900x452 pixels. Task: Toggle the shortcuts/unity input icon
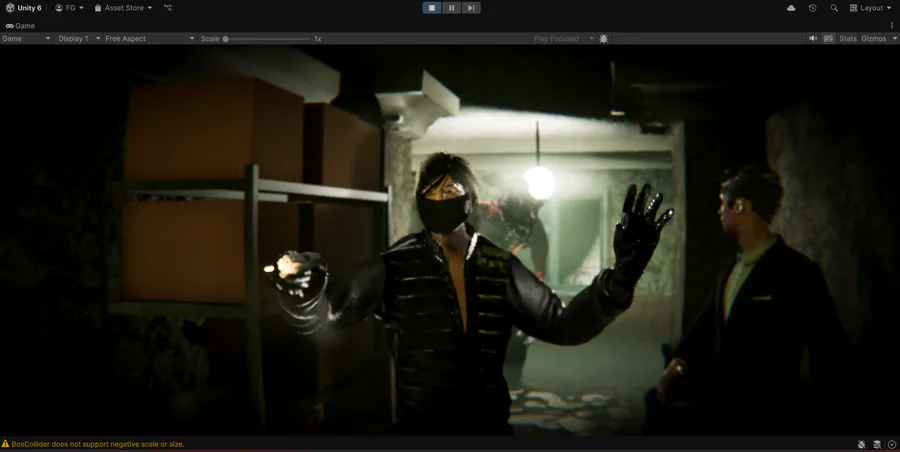pos(828,38)
